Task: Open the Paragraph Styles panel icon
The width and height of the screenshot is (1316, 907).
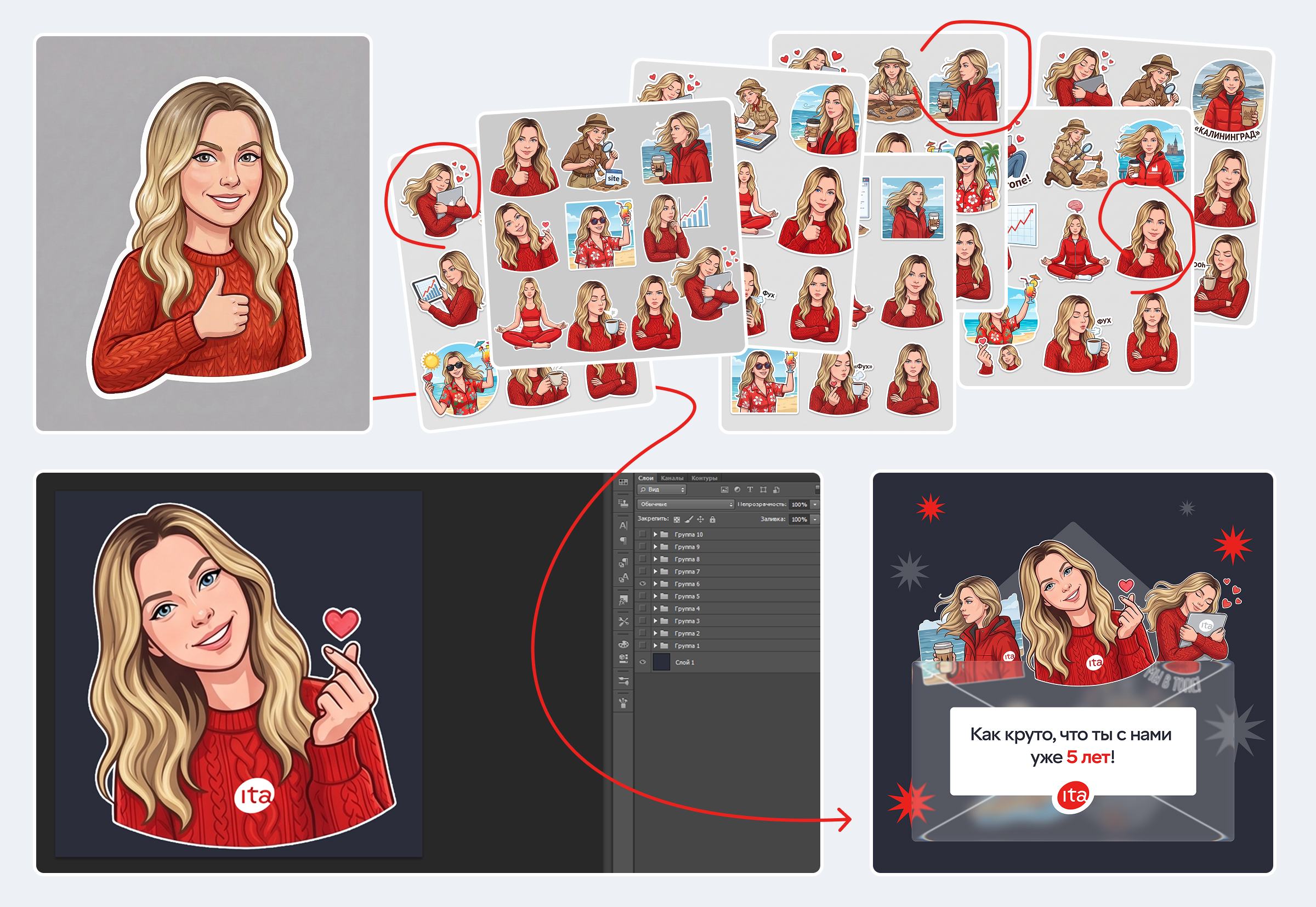Action: (623, 563)
